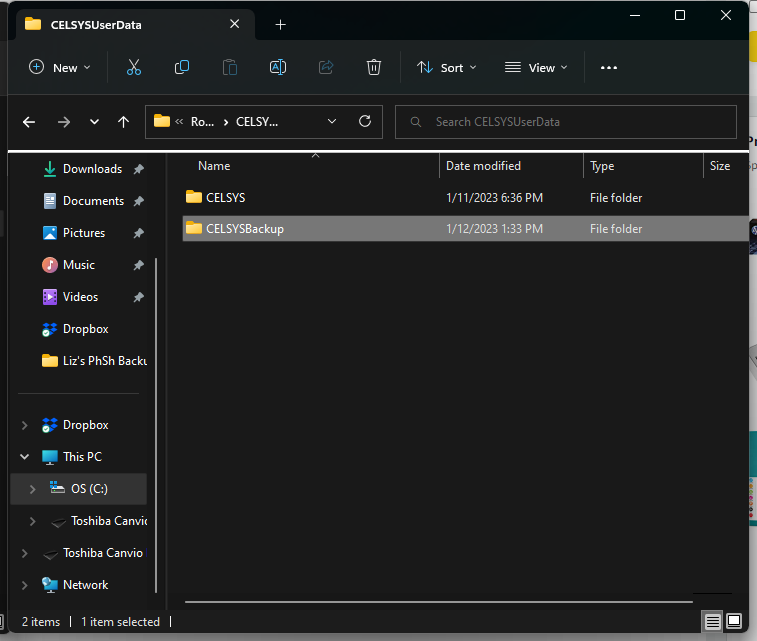Refresh the current folder view
Viewport: 757px width, 641px height.
365,121
